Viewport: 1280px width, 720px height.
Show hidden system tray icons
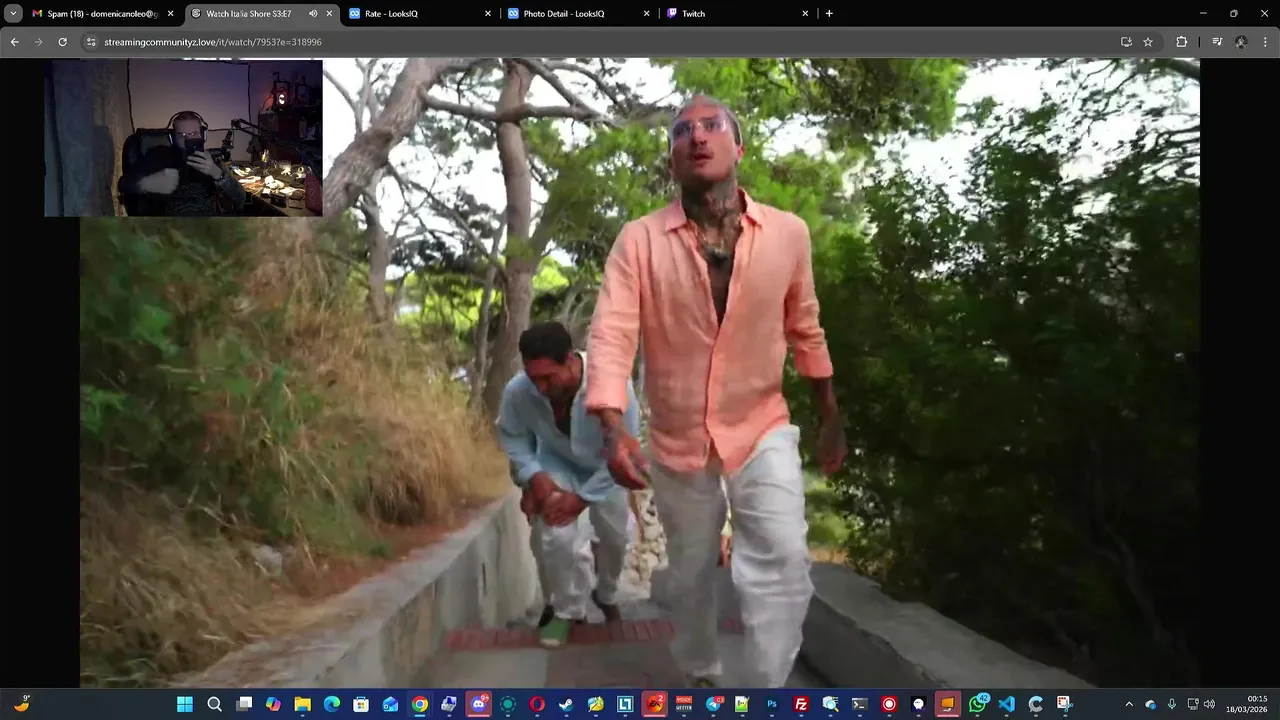(x=1129, y=704)
